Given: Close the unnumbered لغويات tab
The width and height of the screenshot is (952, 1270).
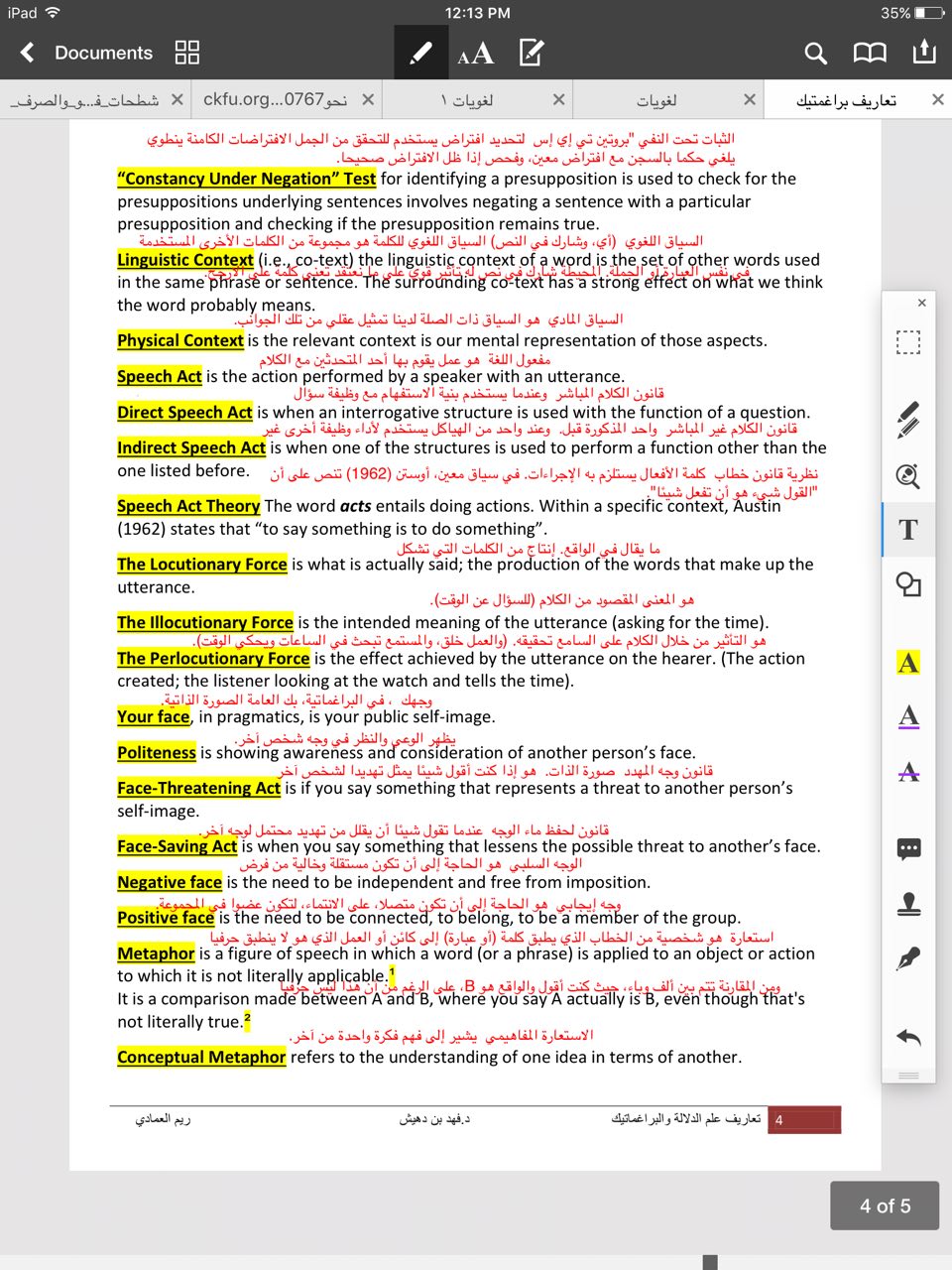Looking at the screenshot, I should [750, 99].
